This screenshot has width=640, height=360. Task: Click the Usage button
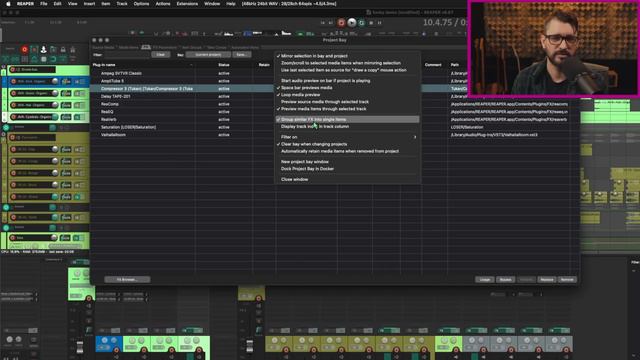(x=484, y=280)
